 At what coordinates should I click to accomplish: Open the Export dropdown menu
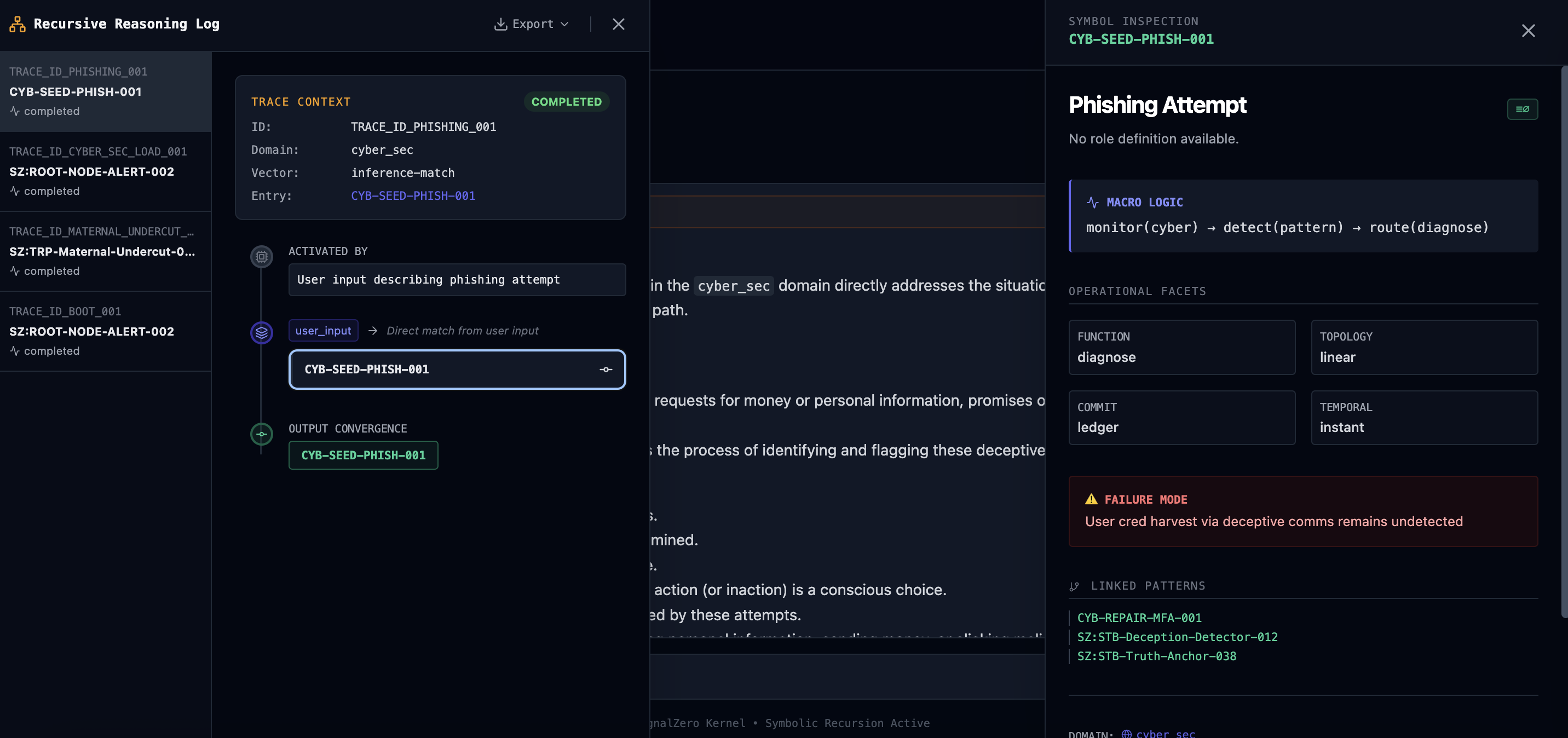point(532,24)
